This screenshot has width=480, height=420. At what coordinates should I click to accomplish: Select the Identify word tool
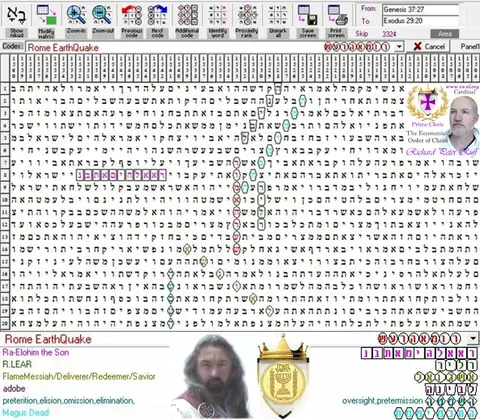(218, 21)
